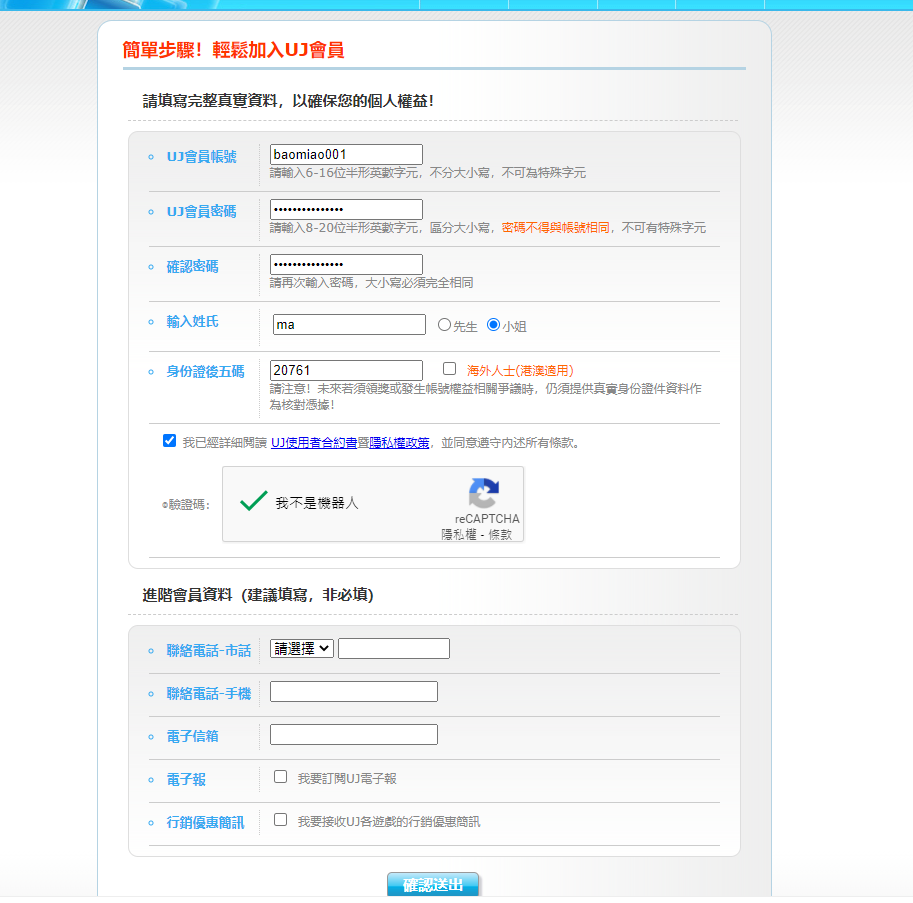This screenshot has height=903, width=913.
Task: Open the 隱私權政策 link
Action: click(399, 443)
